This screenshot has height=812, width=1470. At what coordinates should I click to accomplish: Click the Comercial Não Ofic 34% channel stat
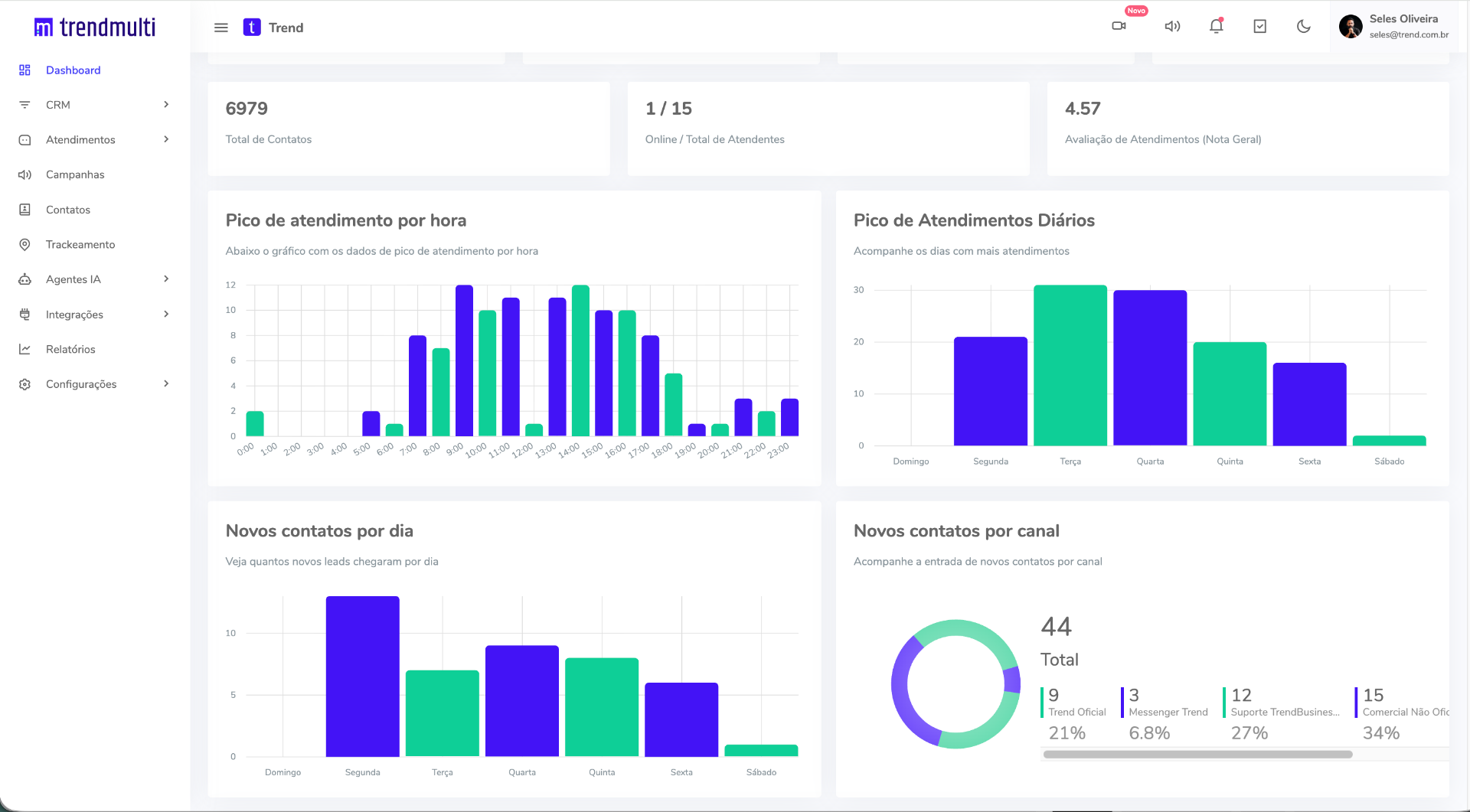click(x=1403, y=714)
